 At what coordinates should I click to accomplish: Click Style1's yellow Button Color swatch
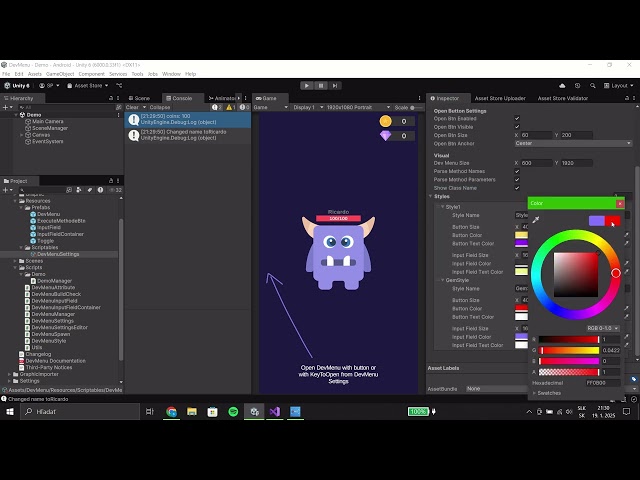(x=521, y=236)
